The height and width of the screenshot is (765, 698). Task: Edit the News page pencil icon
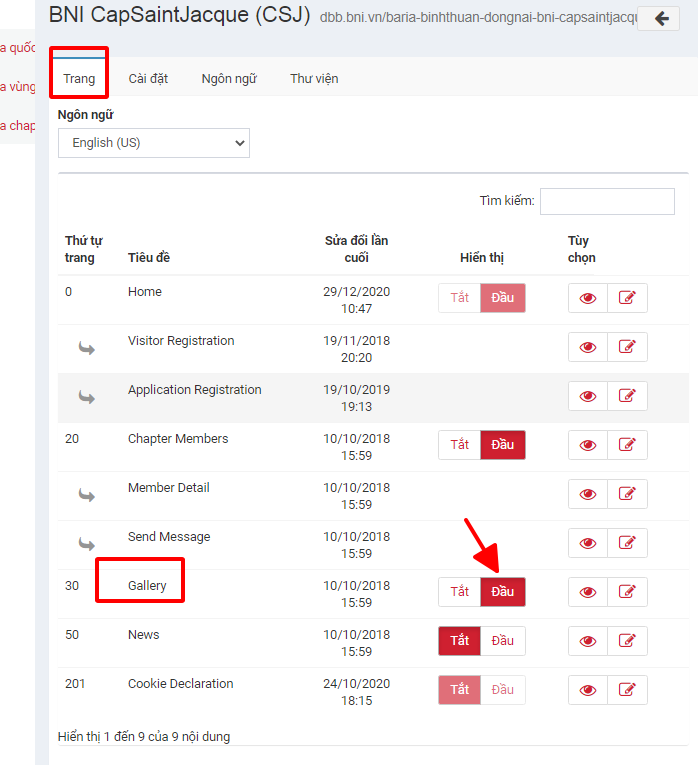[627, 641]
